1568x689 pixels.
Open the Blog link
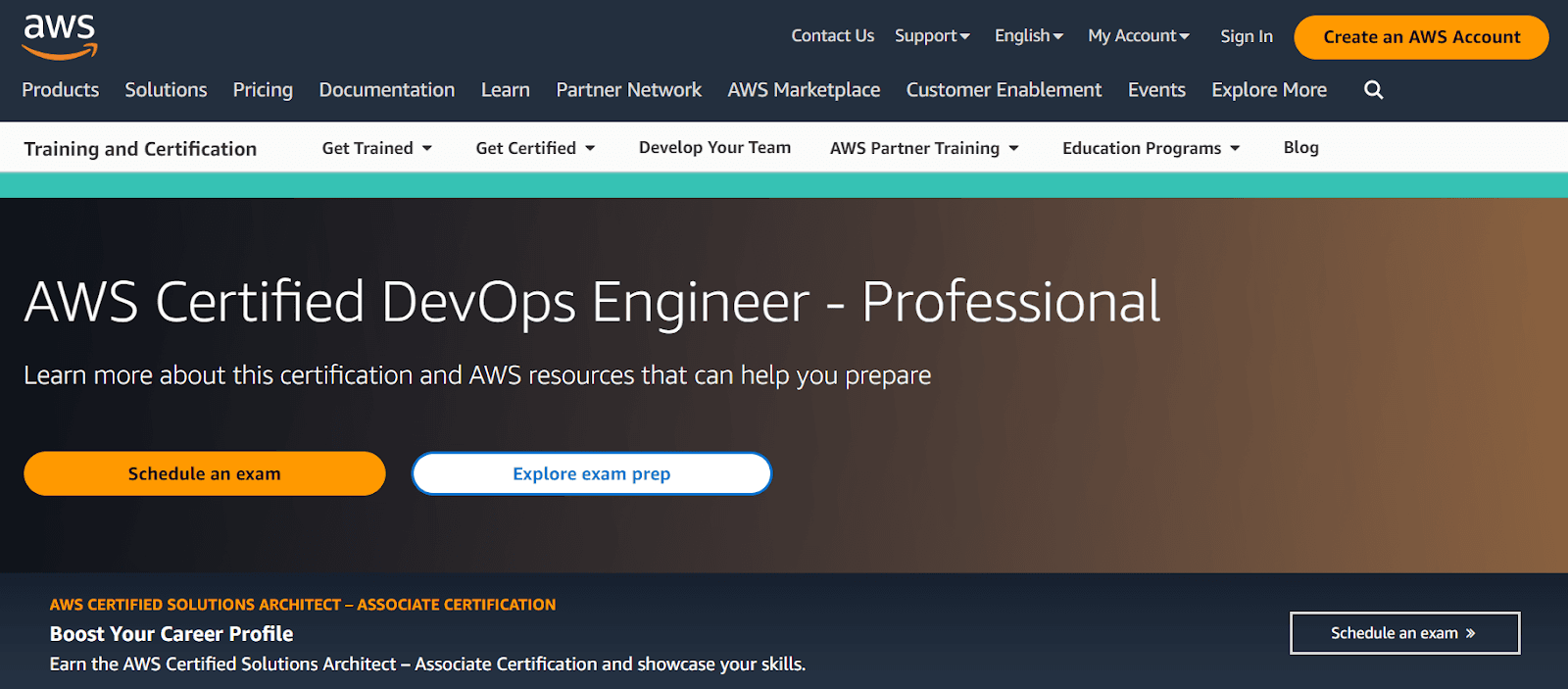tap(1301, 147)
